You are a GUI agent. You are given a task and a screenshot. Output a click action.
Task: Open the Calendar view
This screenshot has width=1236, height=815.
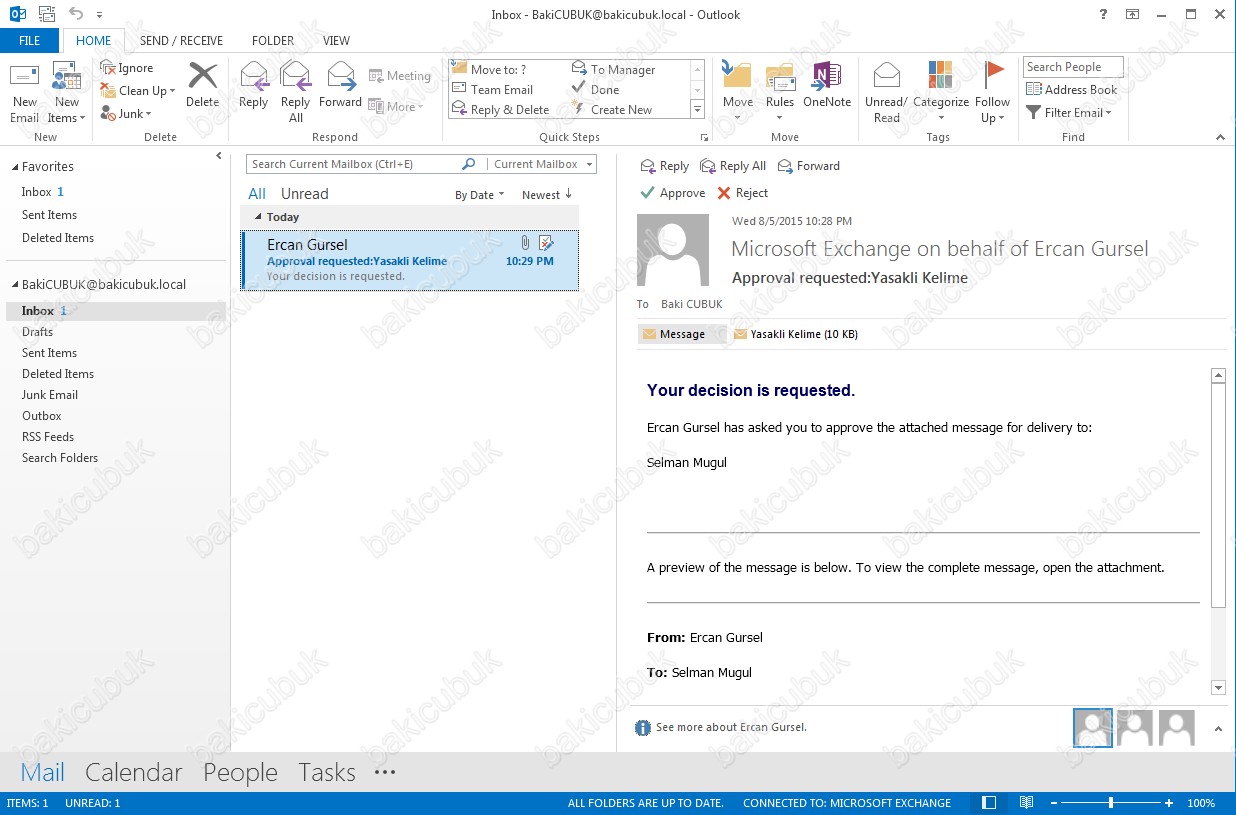click(x=134, y=772)
